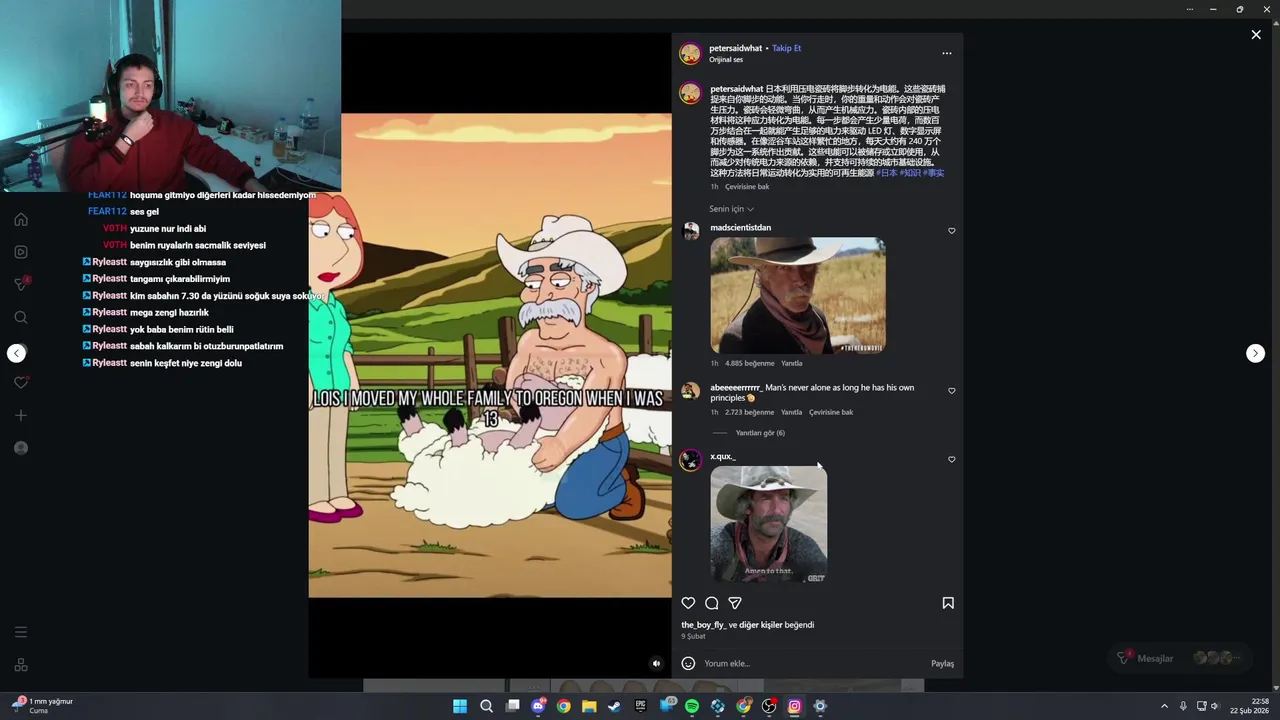1280x720 pixels.
Task: Click the comment bubble icon under the post
Action: tap(711, 603)
